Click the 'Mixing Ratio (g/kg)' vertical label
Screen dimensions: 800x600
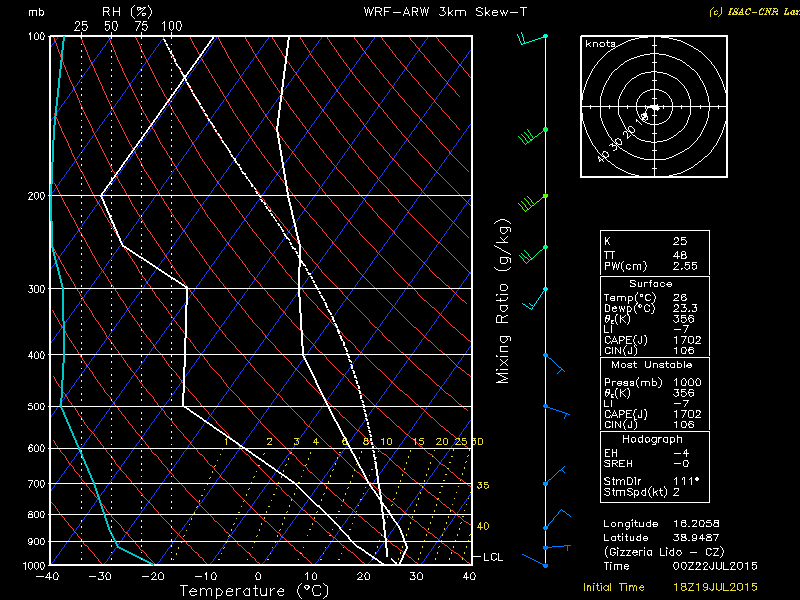click(503, 301)
